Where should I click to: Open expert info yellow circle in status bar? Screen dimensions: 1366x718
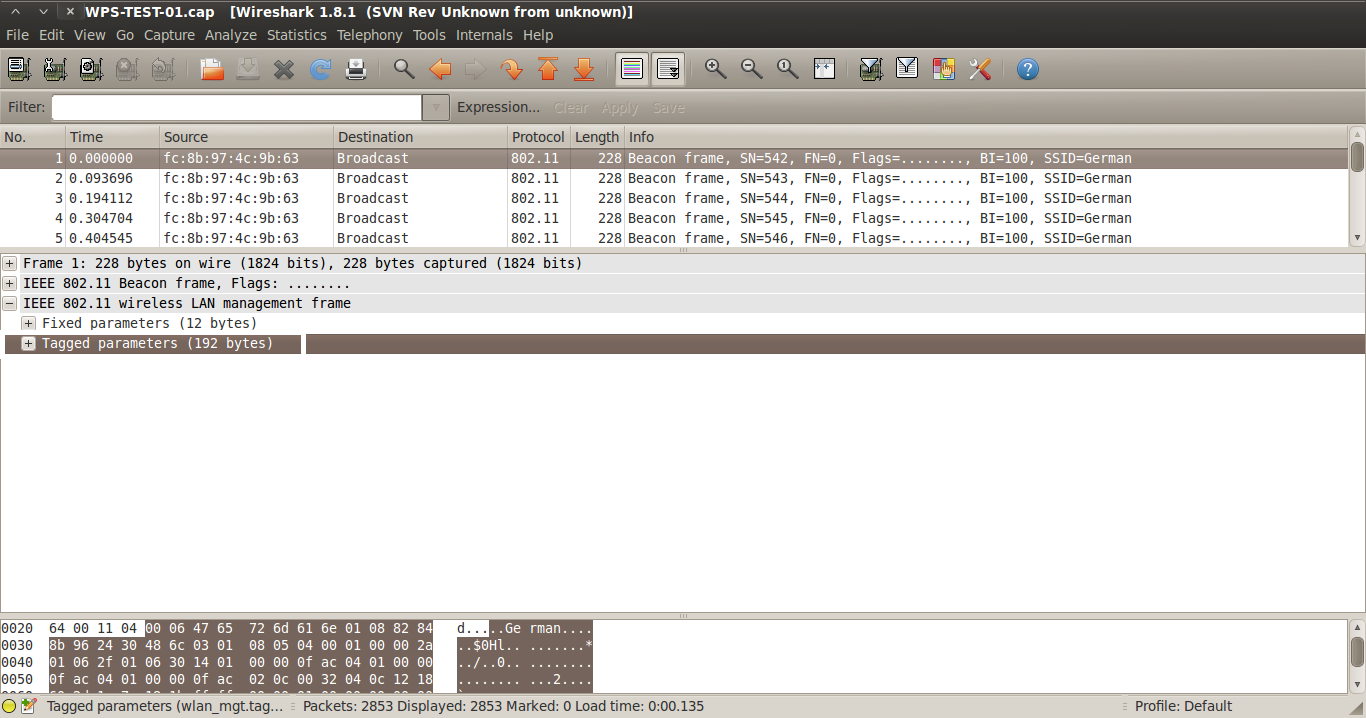coord(9,706)
